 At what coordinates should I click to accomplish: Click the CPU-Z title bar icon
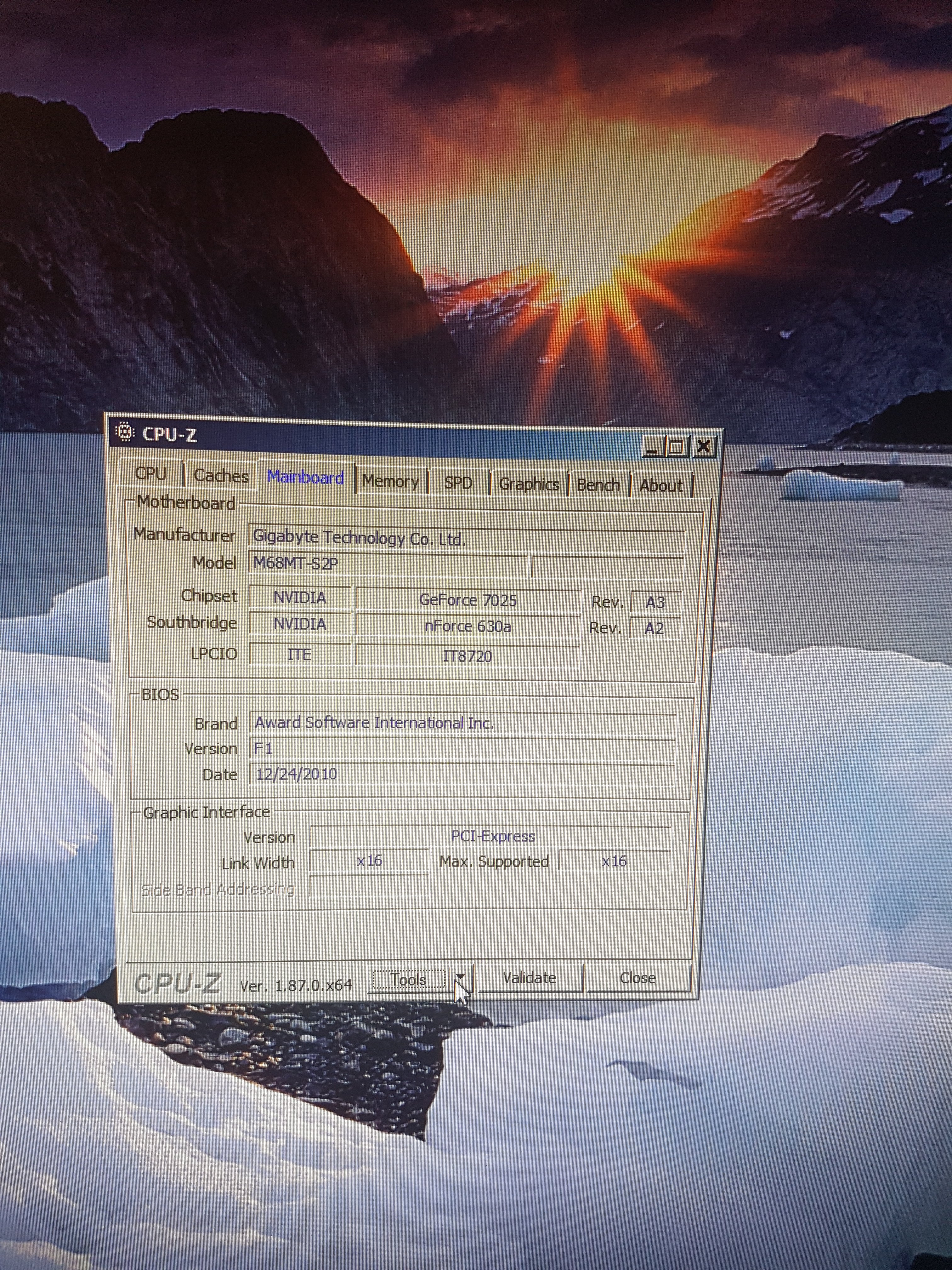tap(125, 432)
